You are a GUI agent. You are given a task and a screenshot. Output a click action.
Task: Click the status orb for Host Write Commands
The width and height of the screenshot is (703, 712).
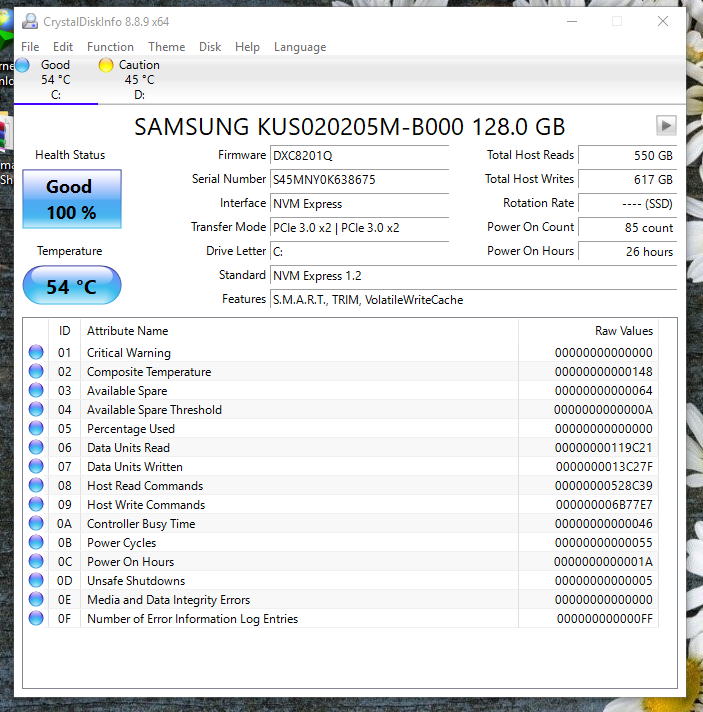(x=36, y=504)
